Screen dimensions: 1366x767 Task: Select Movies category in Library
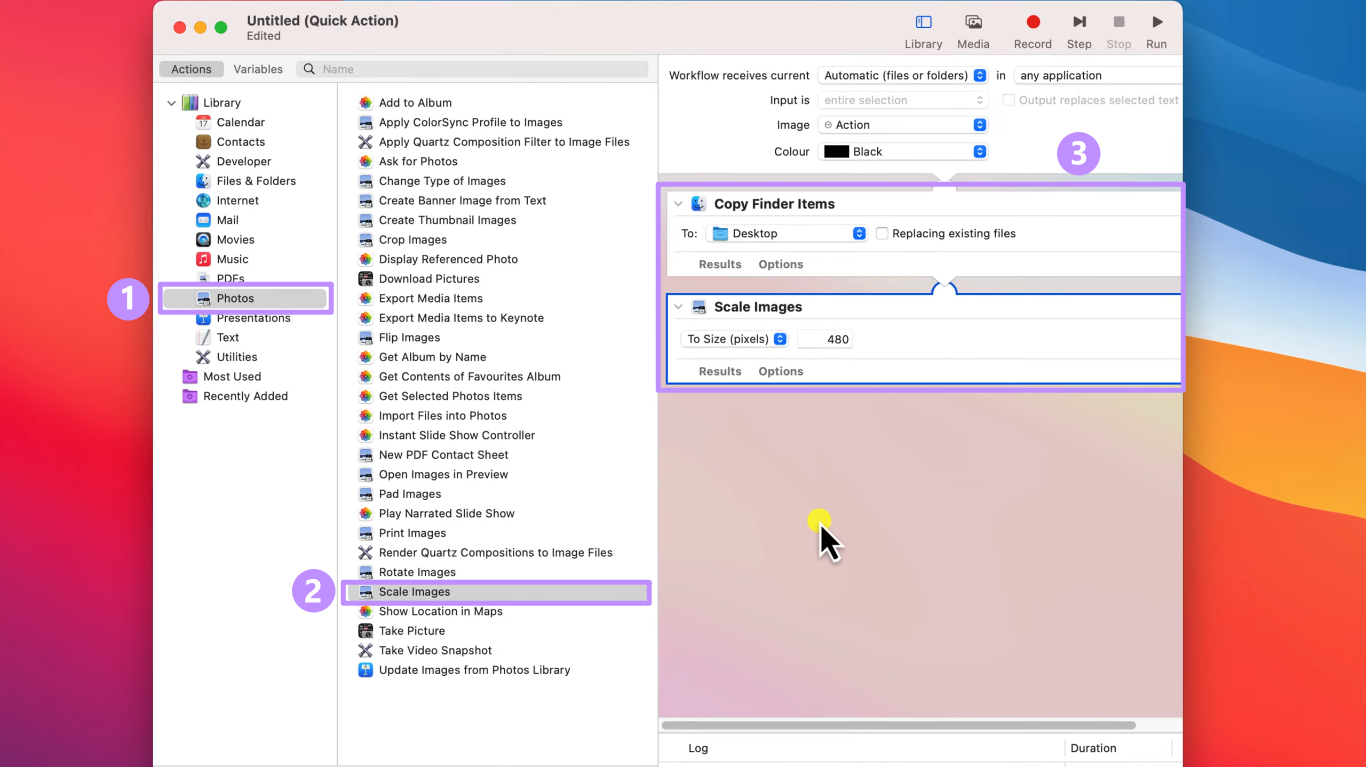click(x=235, y=239)
